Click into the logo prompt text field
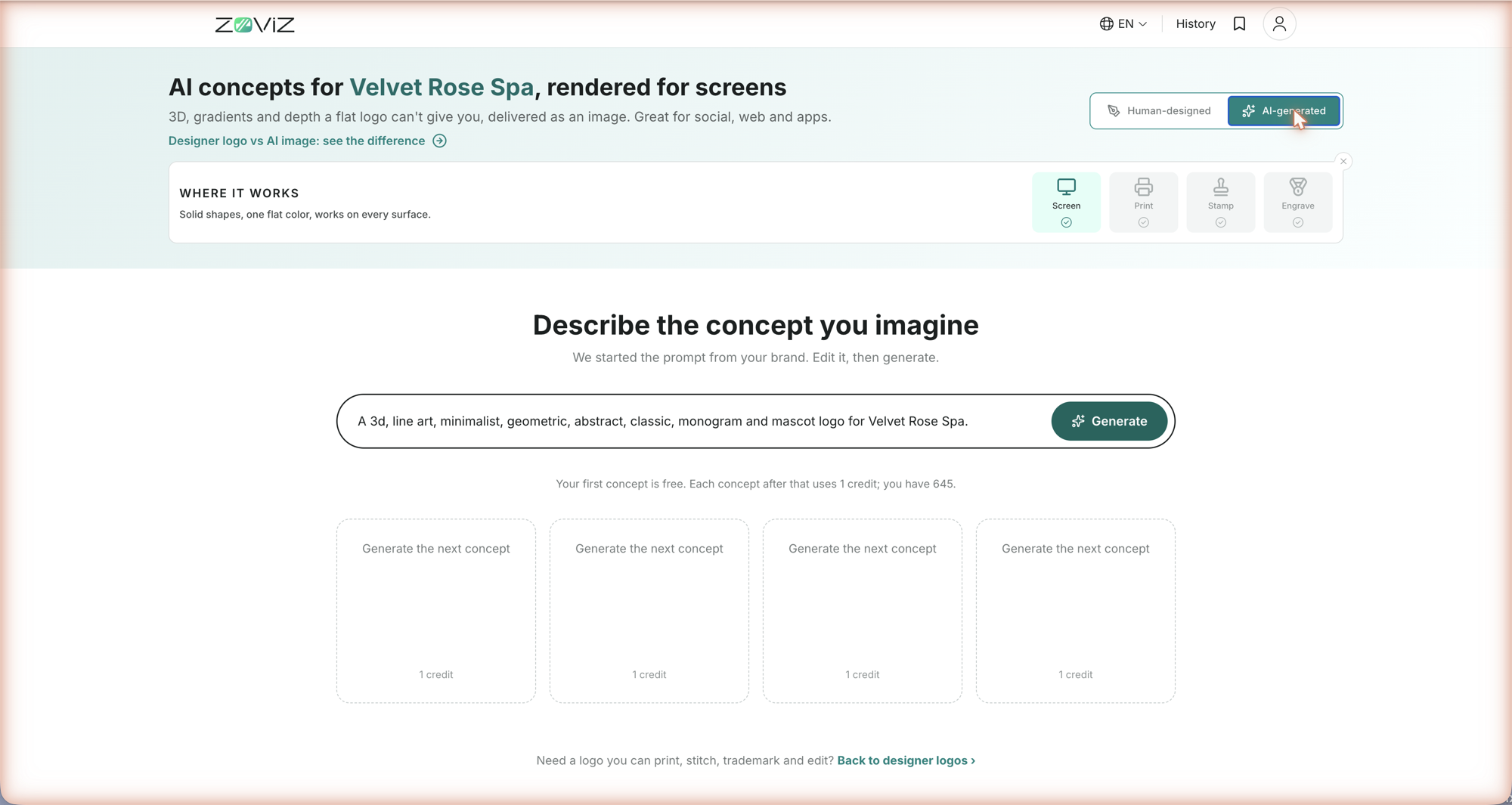1512x805 pixels. coord(696,421)
